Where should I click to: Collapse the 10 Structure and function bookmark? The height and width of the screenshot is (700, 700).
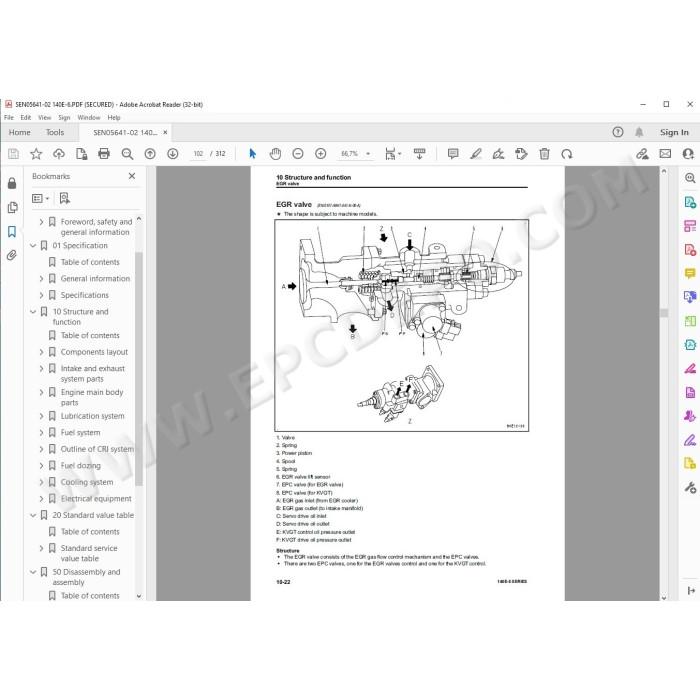pos(33,312)
